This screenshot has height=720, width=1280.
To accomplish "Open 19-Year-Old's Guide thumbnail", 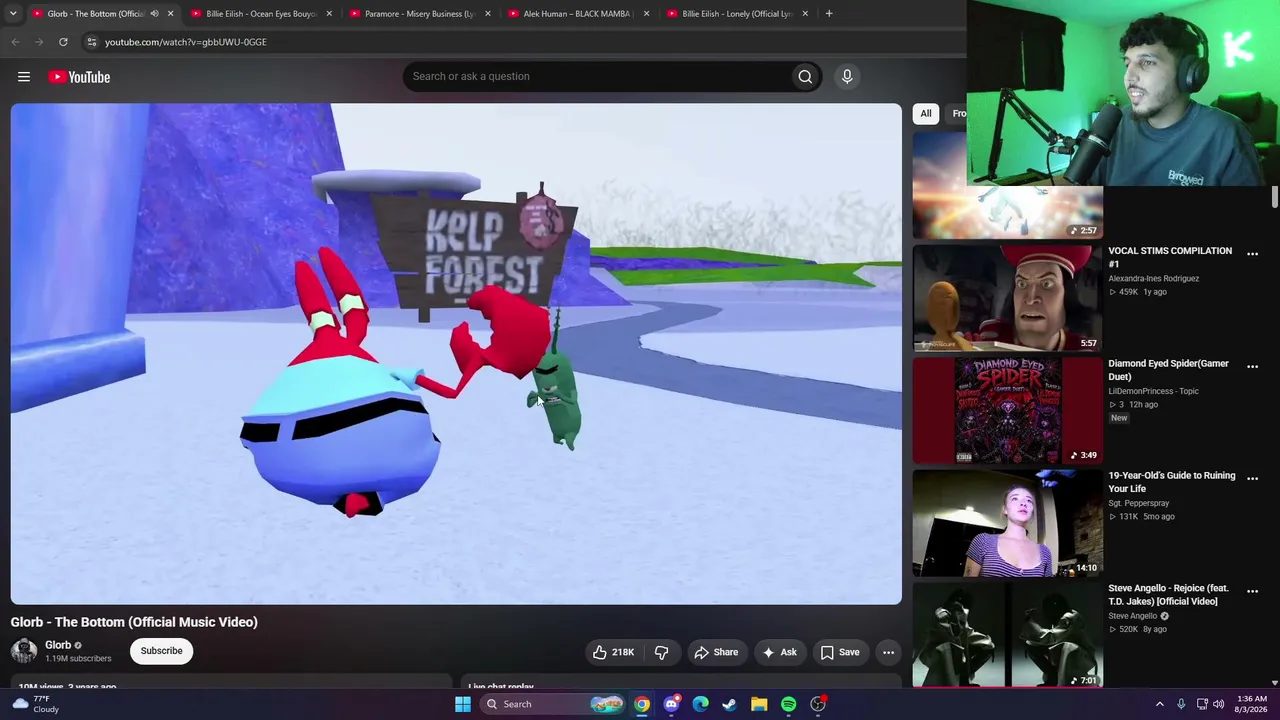I will point(1008,524).
